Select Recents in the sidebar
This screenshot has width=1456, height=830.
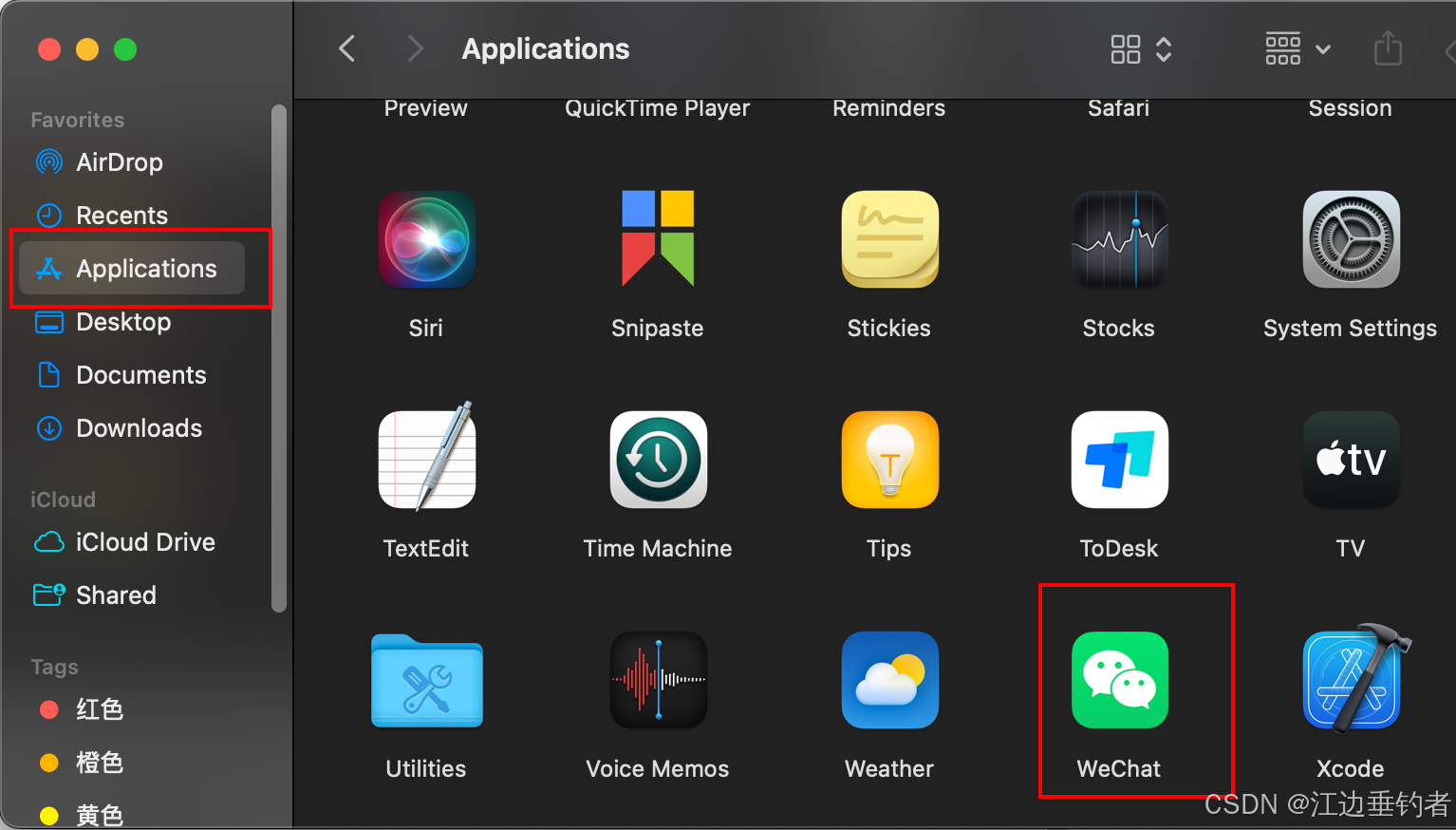(132, 216)
